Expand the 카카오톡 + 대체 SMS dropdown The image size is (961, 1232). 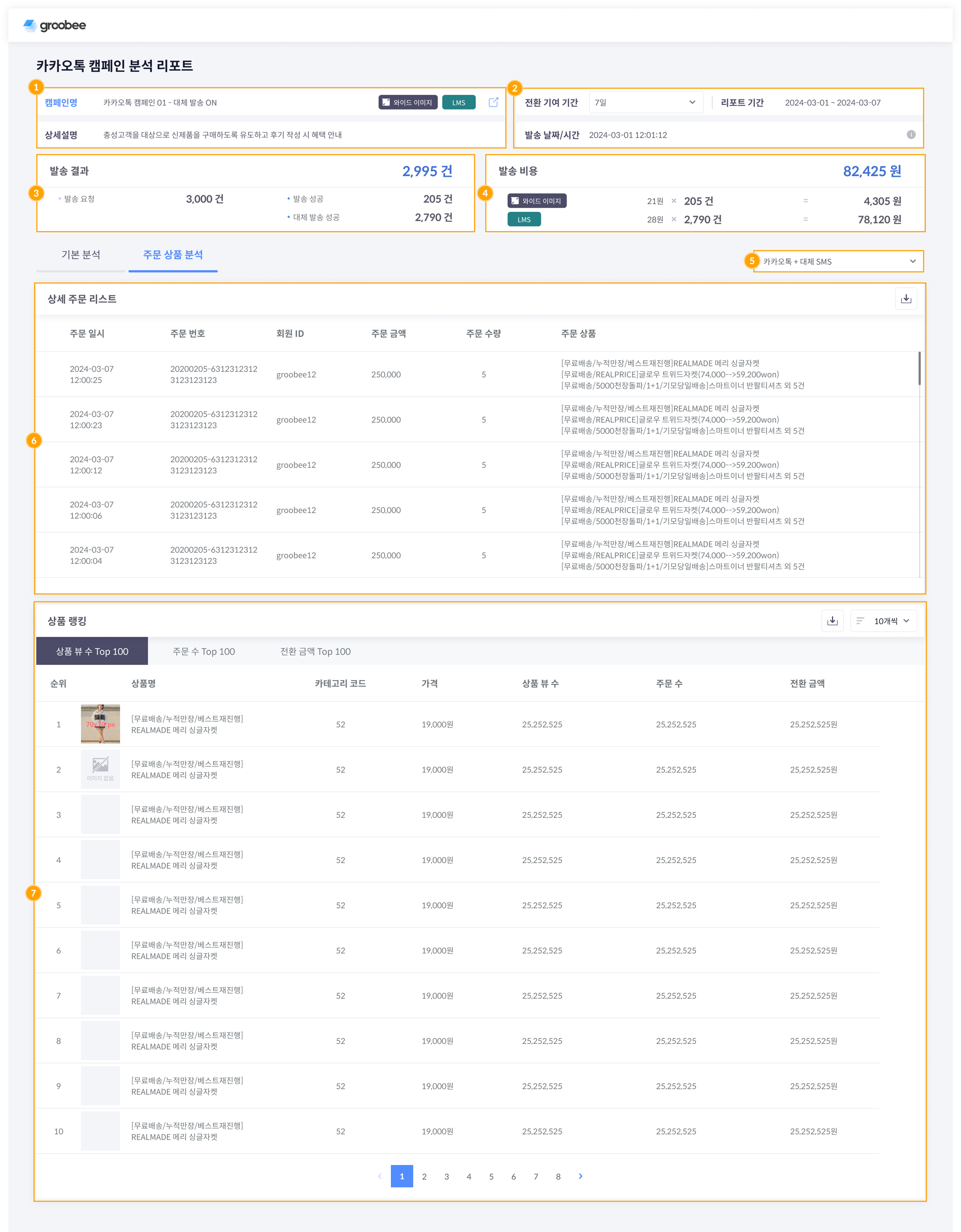(838, 261)
